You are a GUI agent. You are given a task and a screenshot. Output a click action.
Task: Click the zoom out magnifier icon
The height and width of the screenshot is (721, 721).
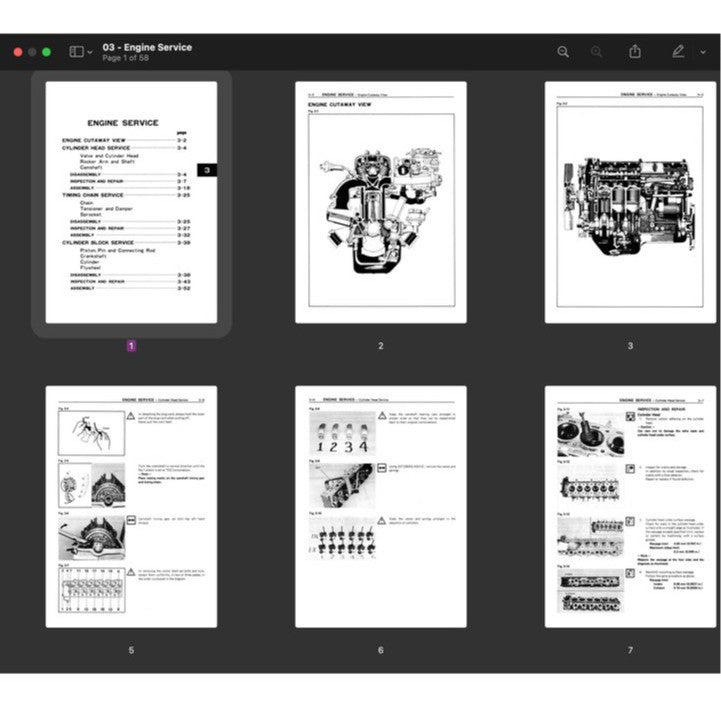563,52
